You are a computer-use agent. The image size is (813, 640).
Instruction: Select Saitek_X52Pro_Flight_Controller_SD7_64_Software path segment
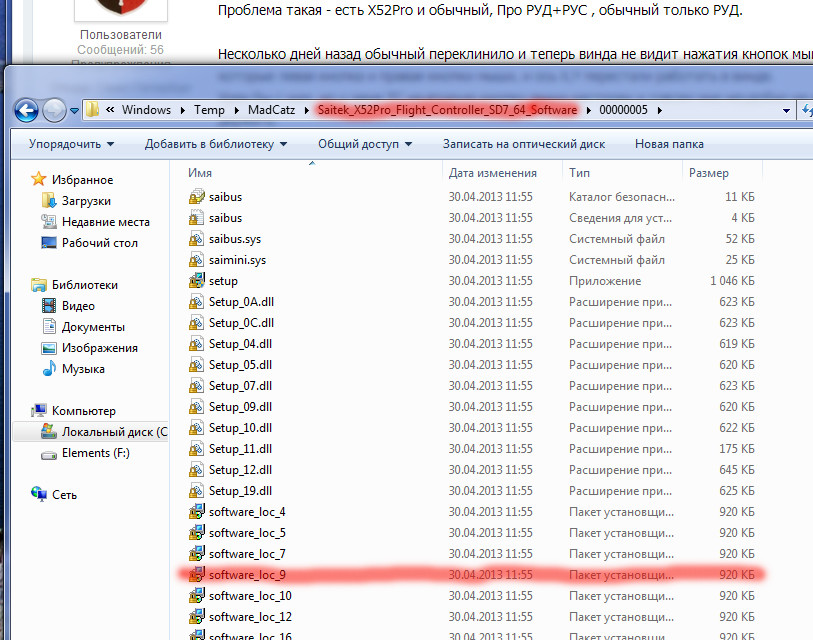coord(447,110)
